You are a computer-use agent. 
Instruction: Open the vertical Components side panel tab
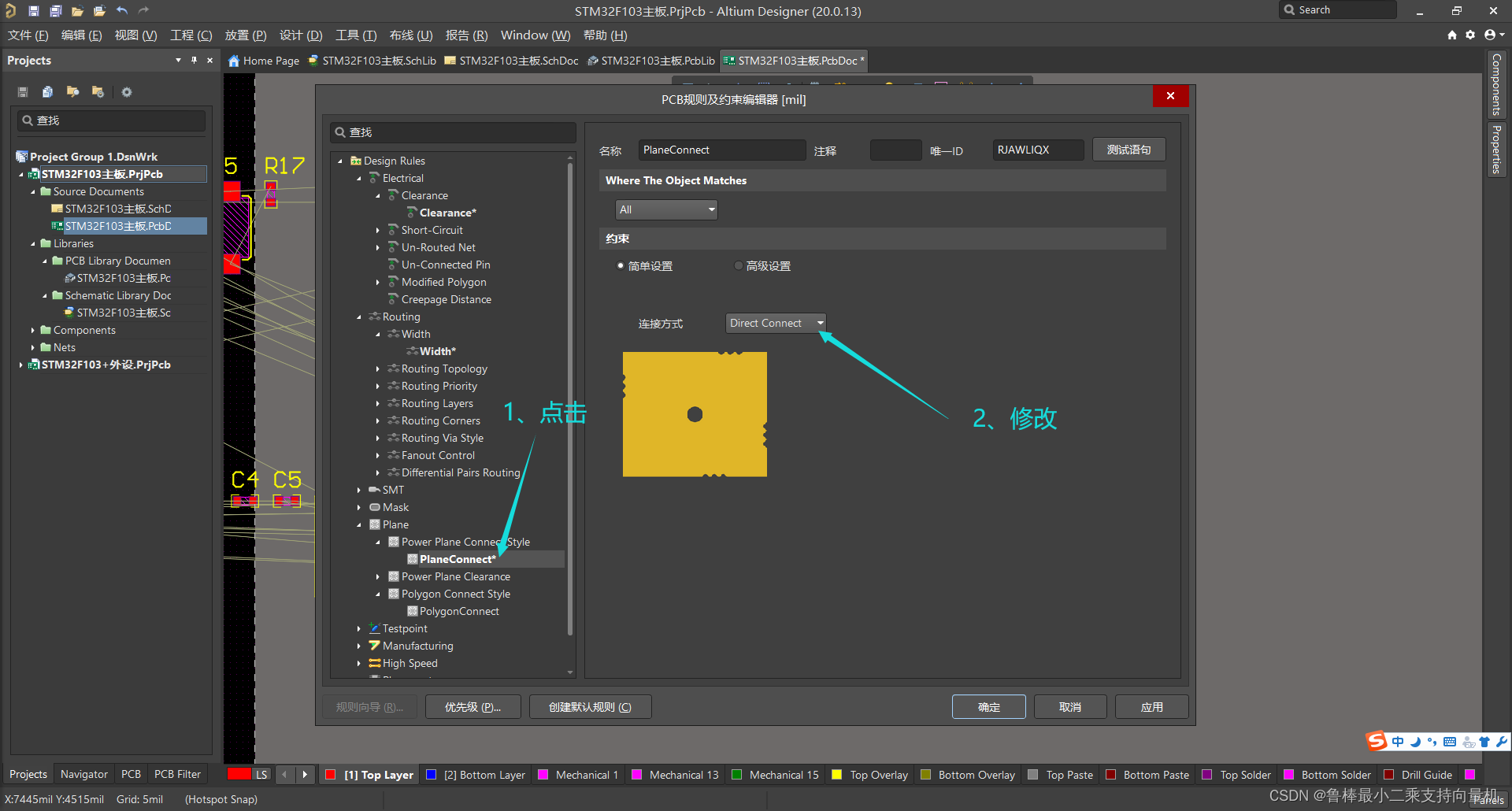[1496, 84]
